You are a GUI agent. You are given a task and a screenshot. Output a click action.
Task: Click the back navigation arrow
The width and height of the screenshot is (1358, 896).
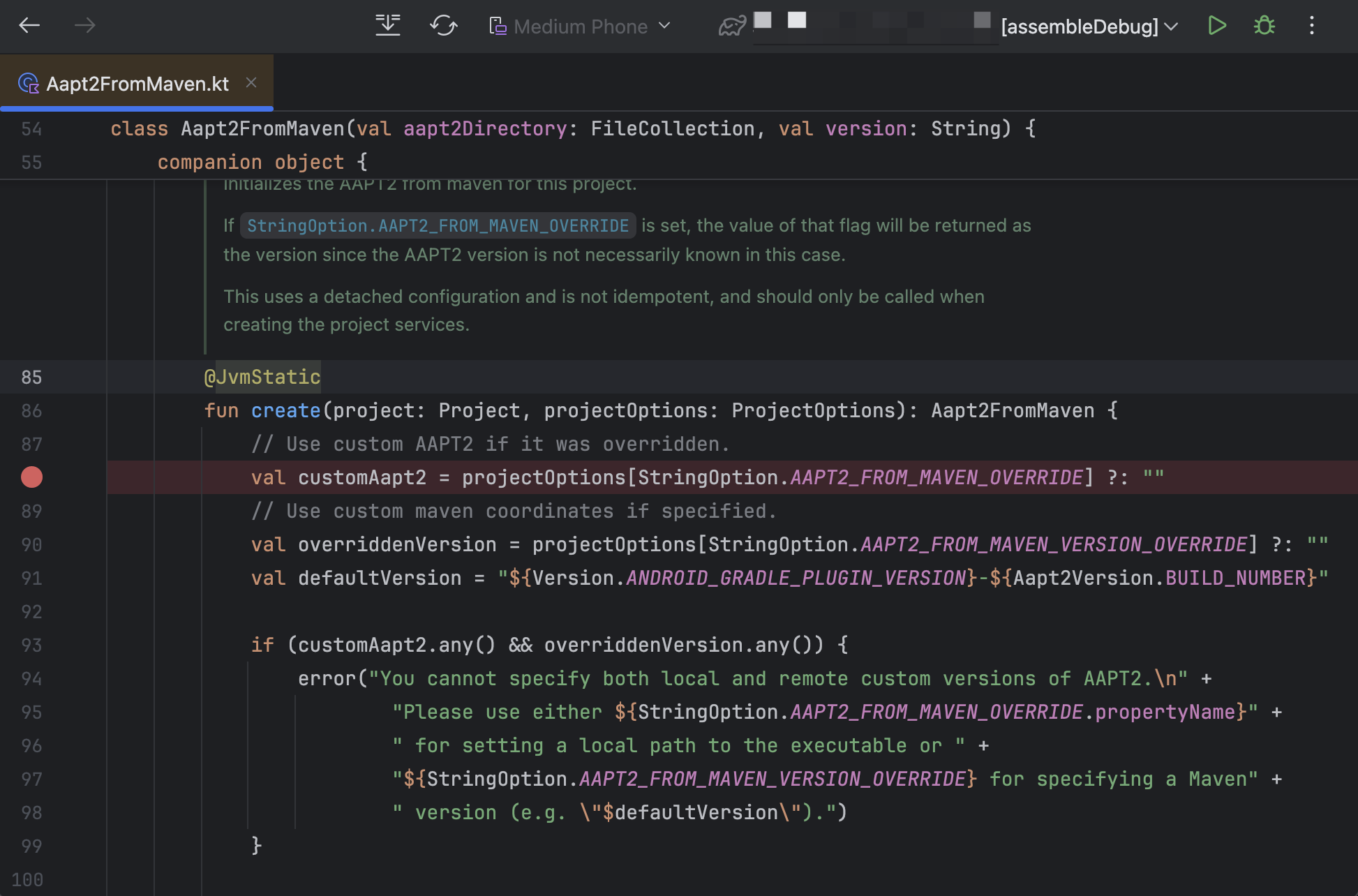29,26
